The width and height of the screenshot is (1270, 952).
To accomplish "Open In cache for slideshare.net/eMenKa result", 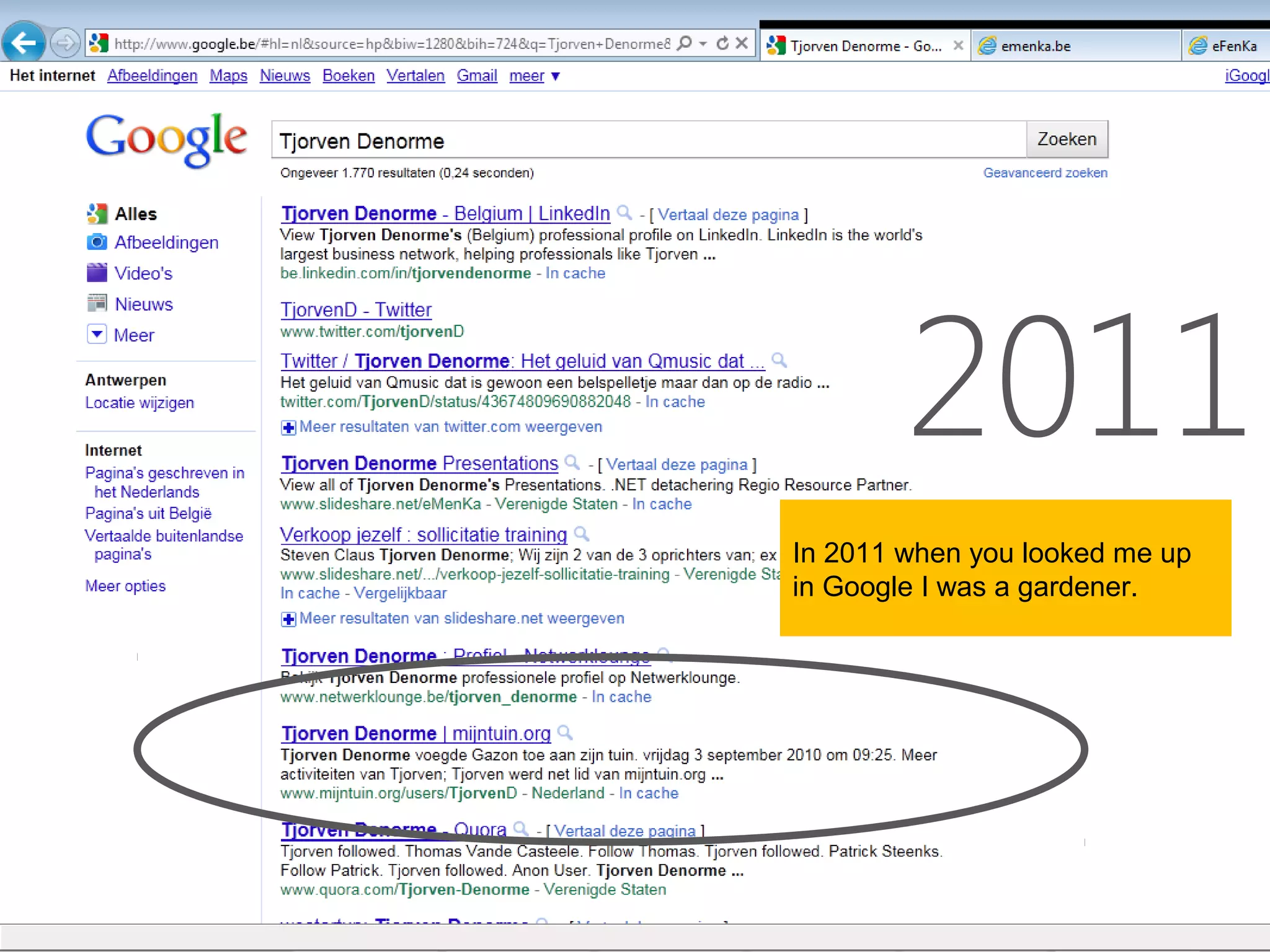I will [x=662, y=505].
